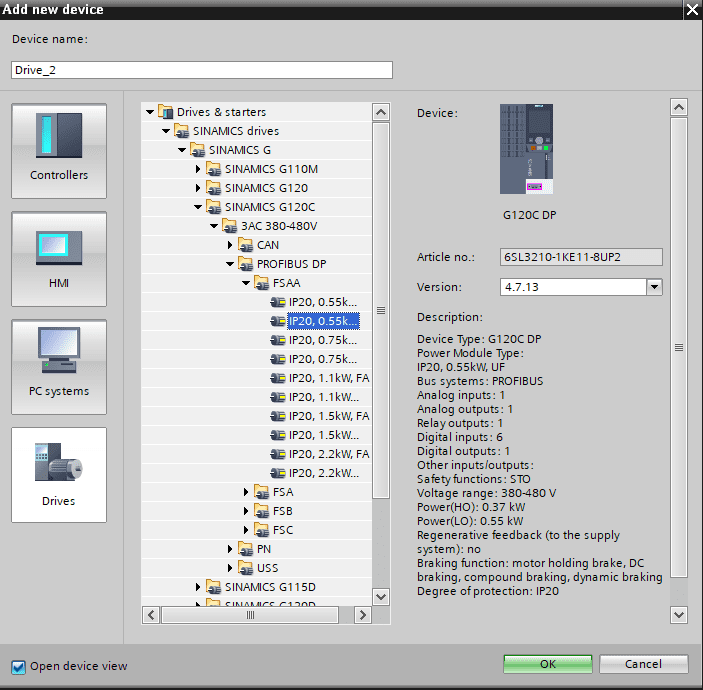Select the Controllers category icon
Viewport: 703px width, 690px height.
pyautogui.click(x=59, y=151)
